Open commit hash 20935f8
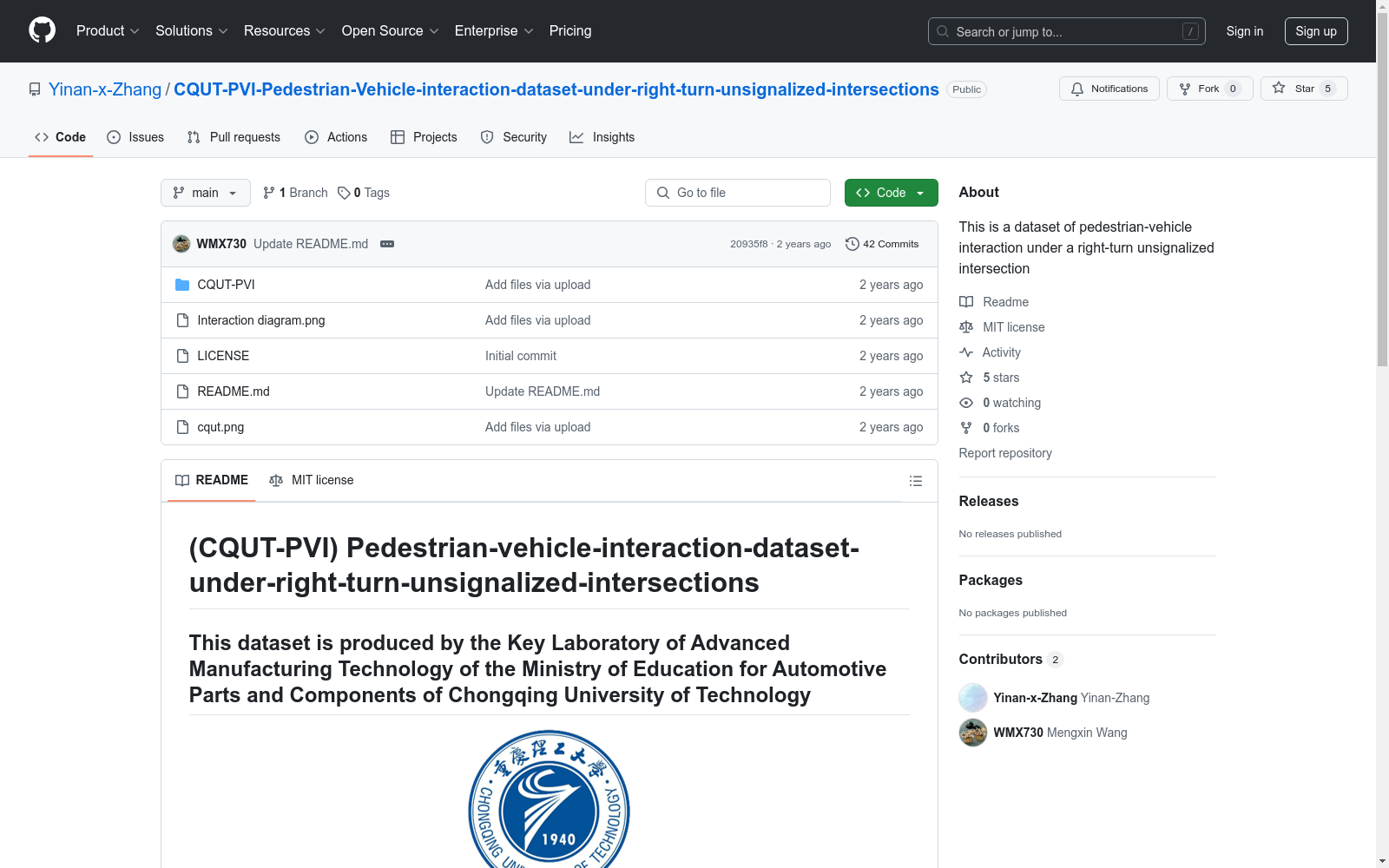The width and height of the screenshot is (1389, 868). (x=748, y=244)
